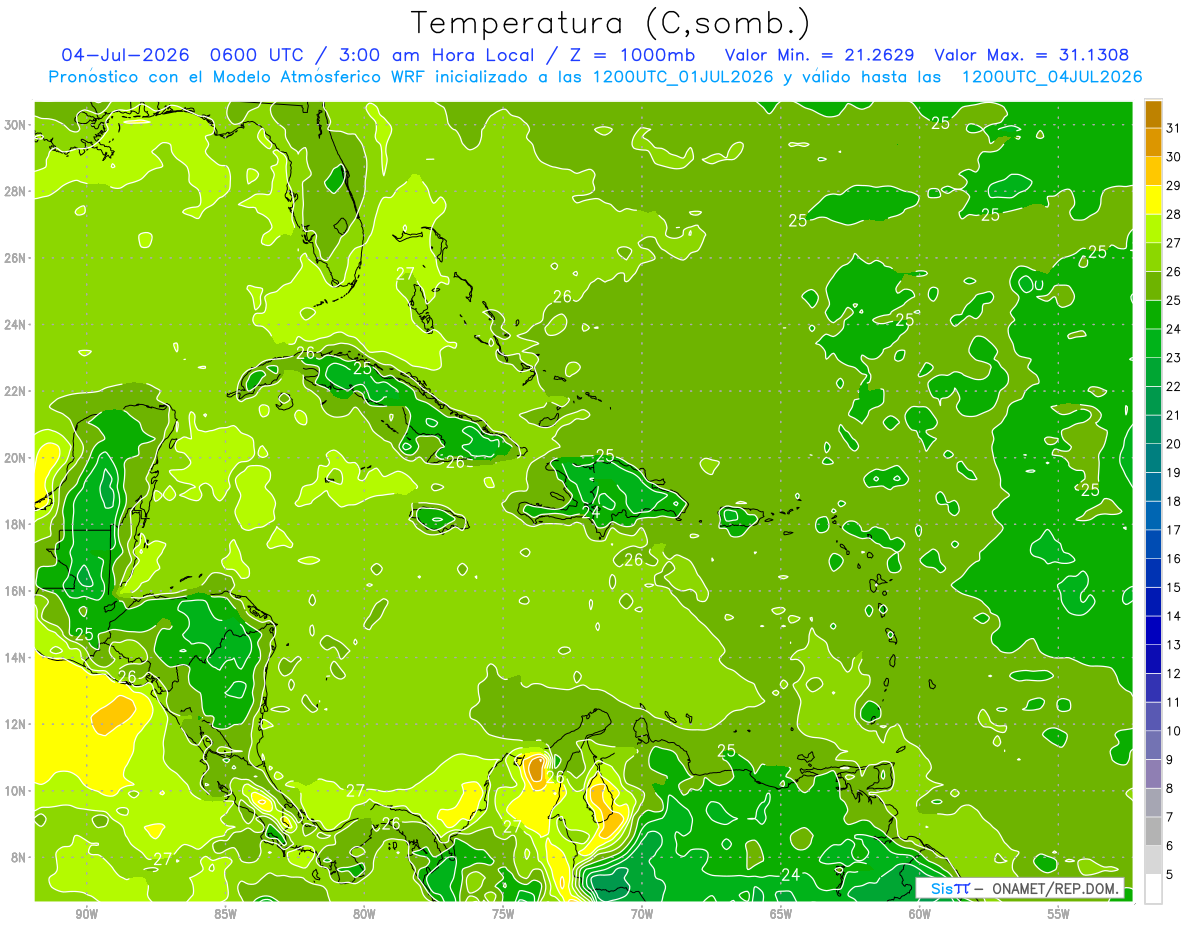The width and height of the screenshot is (1200, 927).
Task: Click the color scale label '17'
Action: click(x=1173, y=530)
